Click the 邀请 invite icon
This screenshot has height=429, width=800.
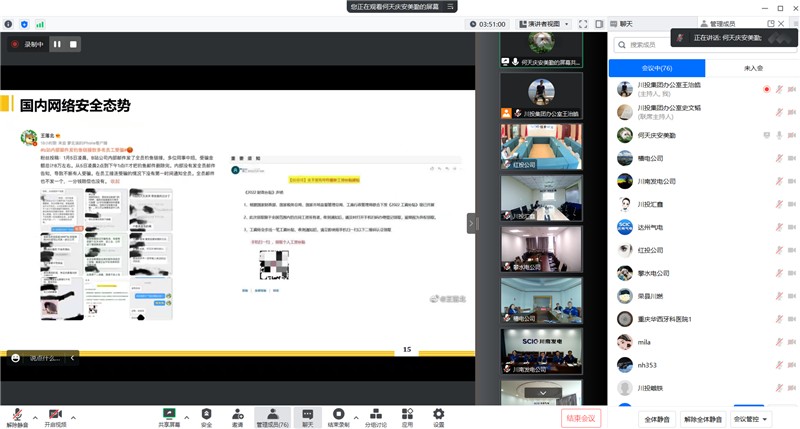[x=238, y=413]
